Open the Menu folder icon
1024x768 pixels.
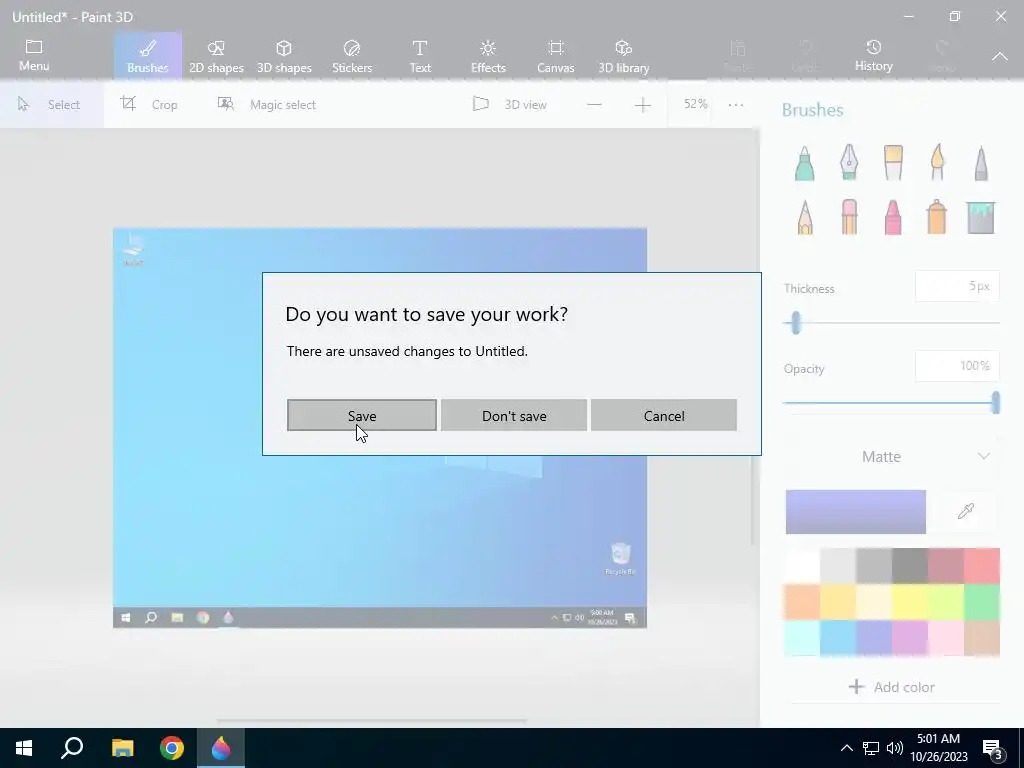tap(34, 56)
